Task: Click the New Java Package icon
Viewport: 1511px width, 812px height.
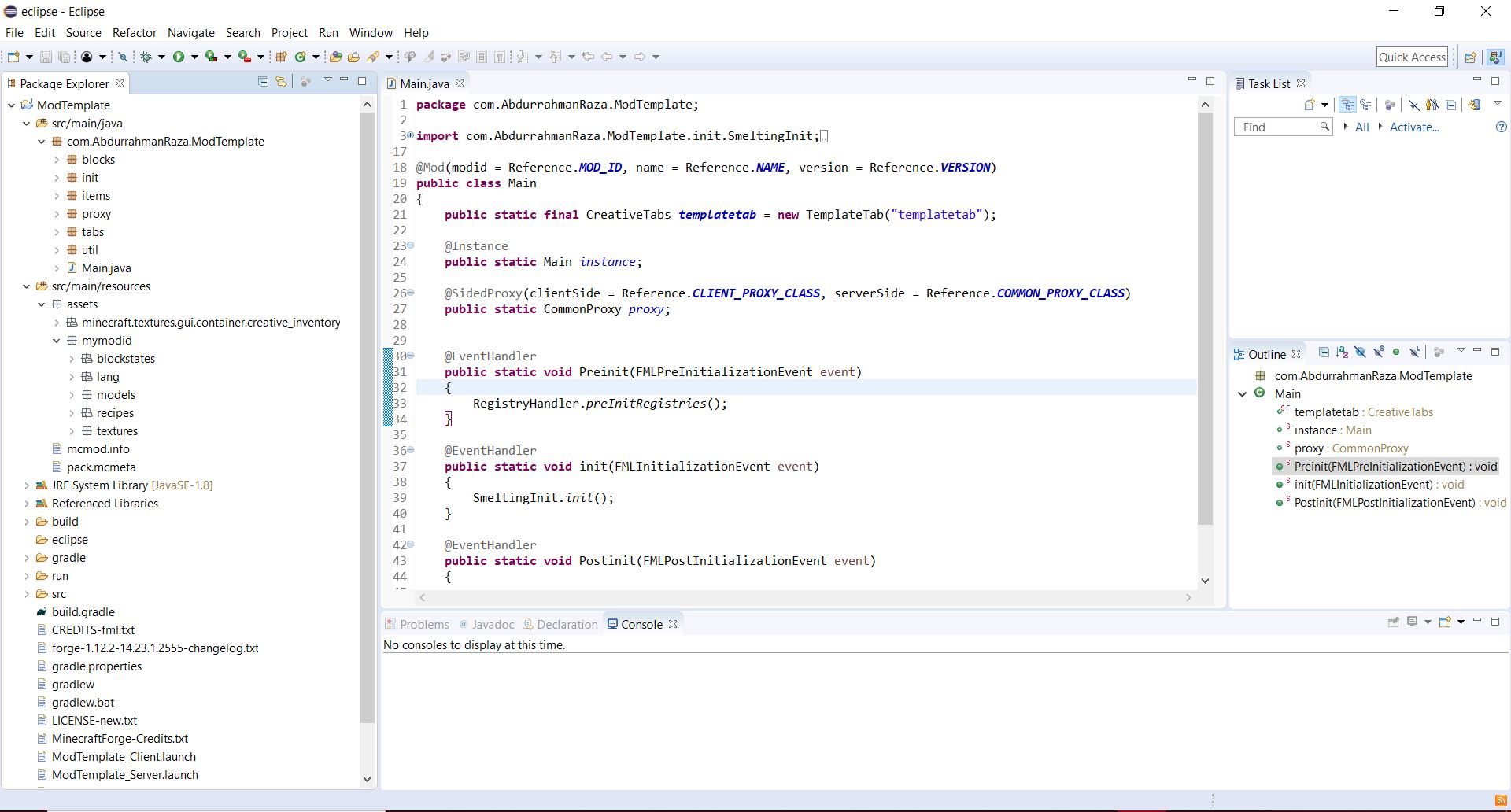Action: pos(281,57)
